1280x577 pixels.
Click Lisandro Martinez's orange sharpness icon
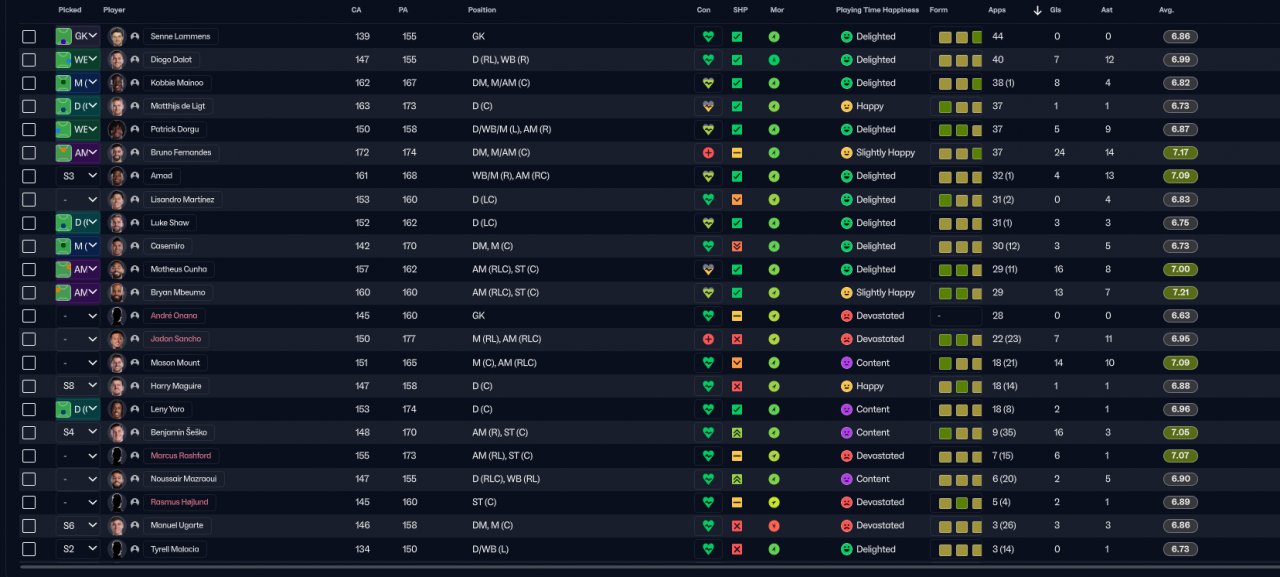click(x=737, y=199)
